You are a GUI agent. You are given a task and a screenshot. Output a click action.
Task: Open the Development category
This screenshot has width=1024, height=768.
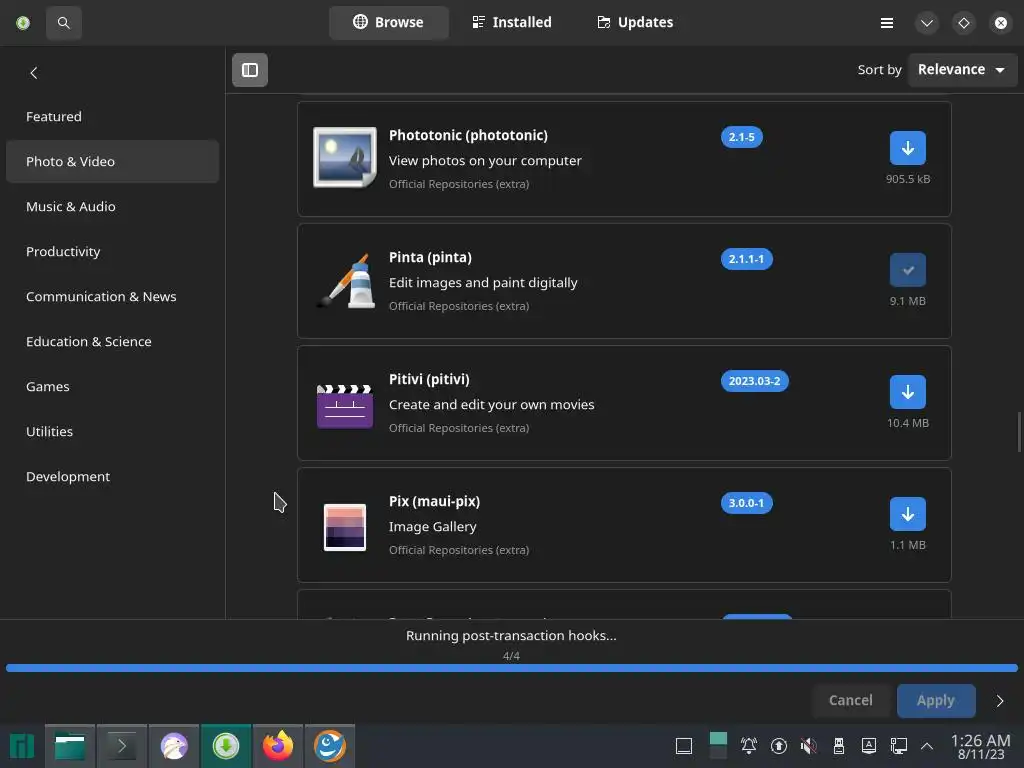point(112,477)
